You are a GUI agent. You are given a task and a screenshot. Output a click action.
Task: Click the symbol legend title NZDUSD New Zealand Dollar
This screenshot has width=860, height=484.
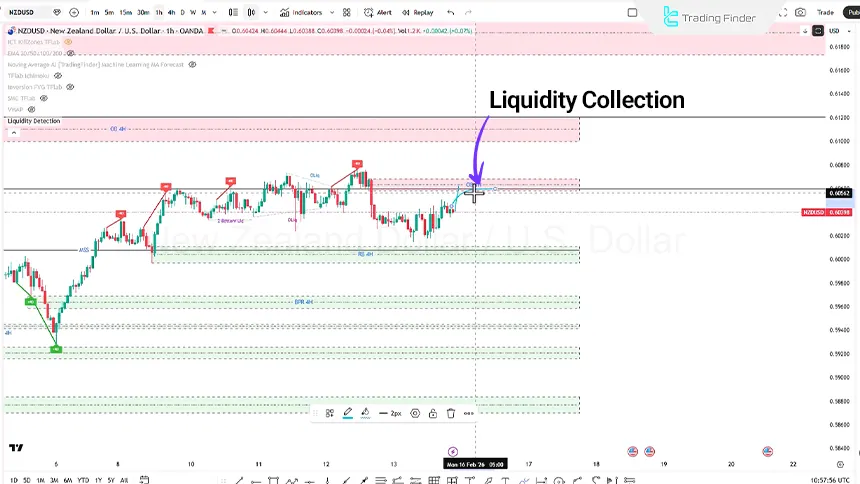110,31
